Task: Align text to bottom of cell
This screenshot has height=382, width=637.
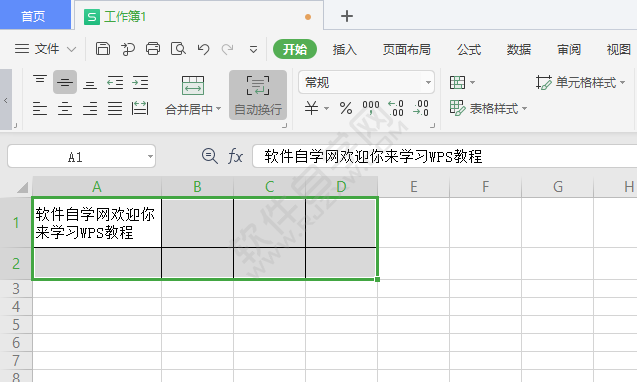Action: [90, 85]
